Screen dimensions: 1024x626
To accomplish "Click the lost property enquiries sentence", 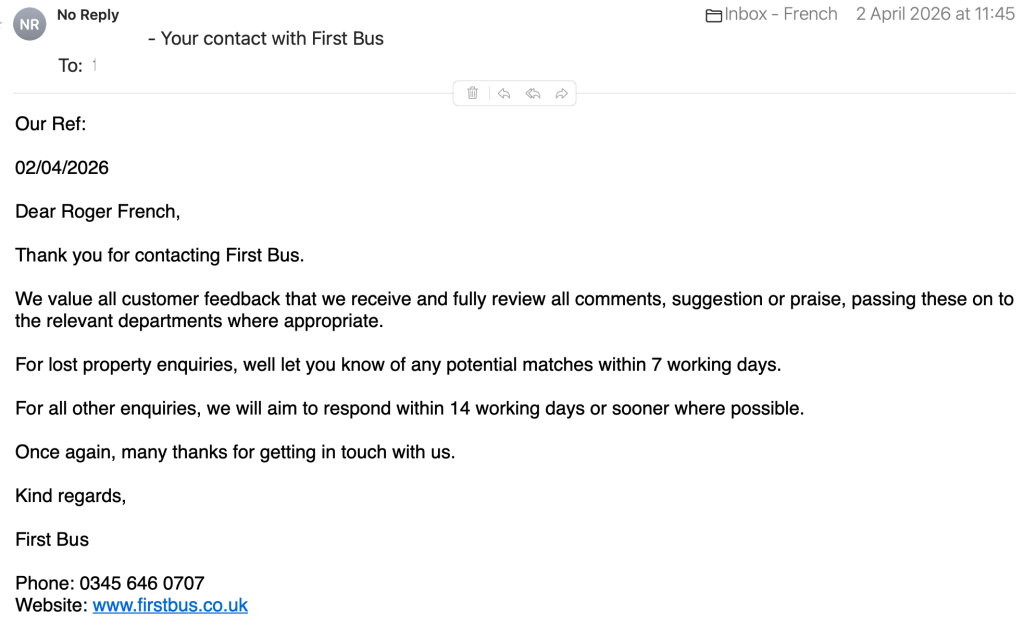I will click(x=397, y=365).
